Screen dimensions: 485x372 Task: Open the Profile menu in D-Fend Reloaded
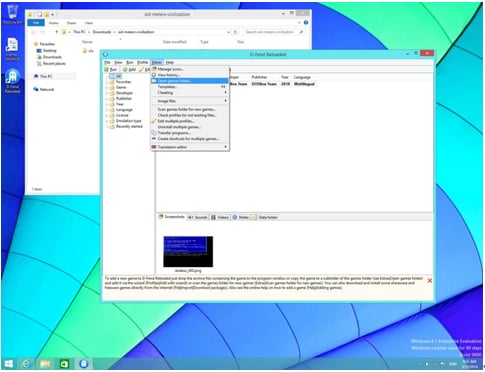click(143, 62)
